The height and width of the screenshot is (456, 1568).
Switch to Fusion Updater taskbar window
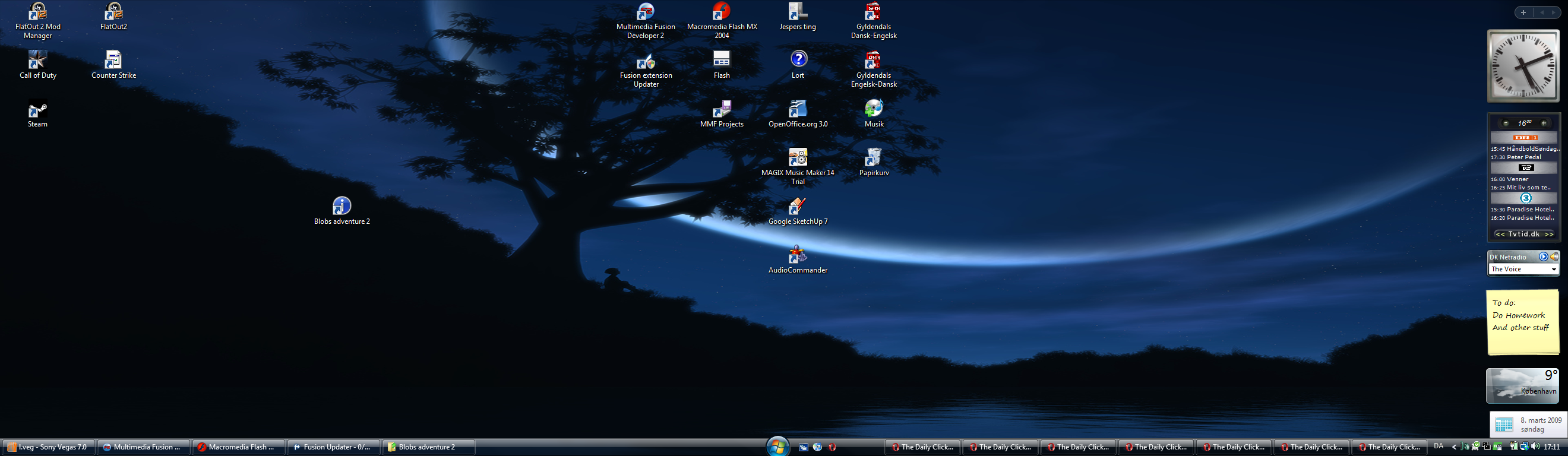333,448
